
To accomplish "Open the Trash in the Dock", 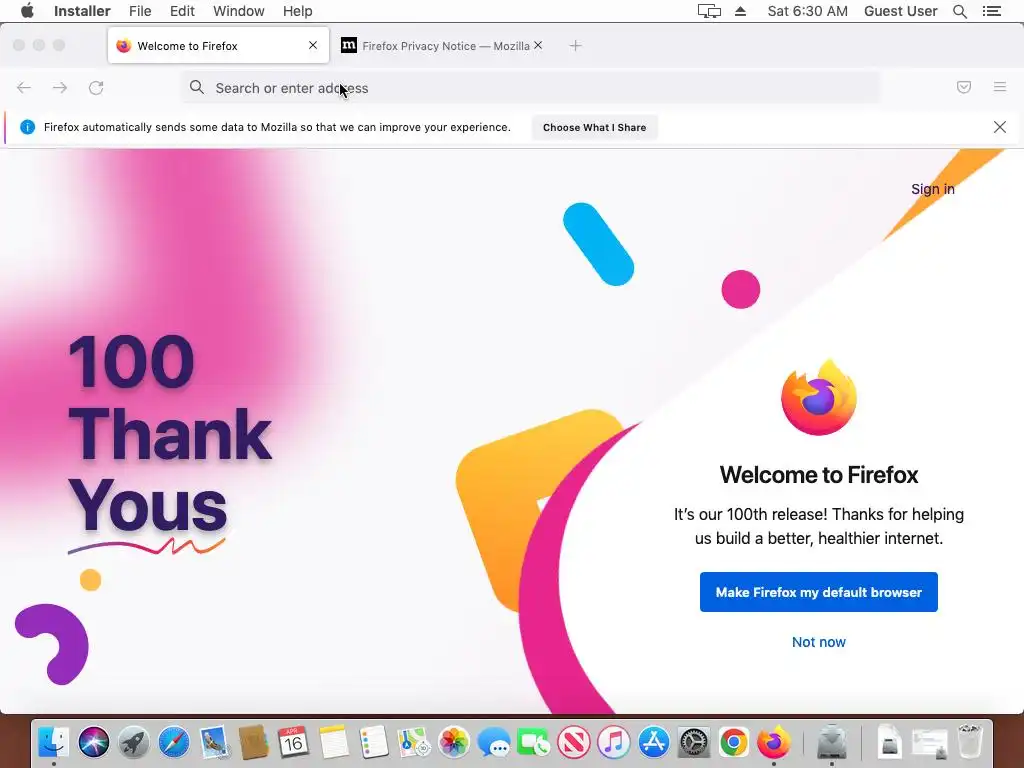I will tap(970, 742).
